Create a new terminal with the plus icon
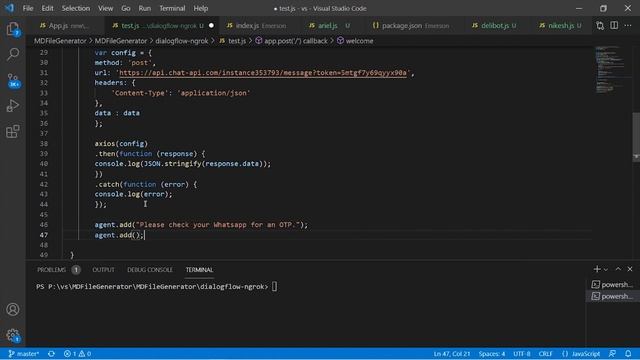The height and width of the screenshot is (360, 640). tap(597, 269)
